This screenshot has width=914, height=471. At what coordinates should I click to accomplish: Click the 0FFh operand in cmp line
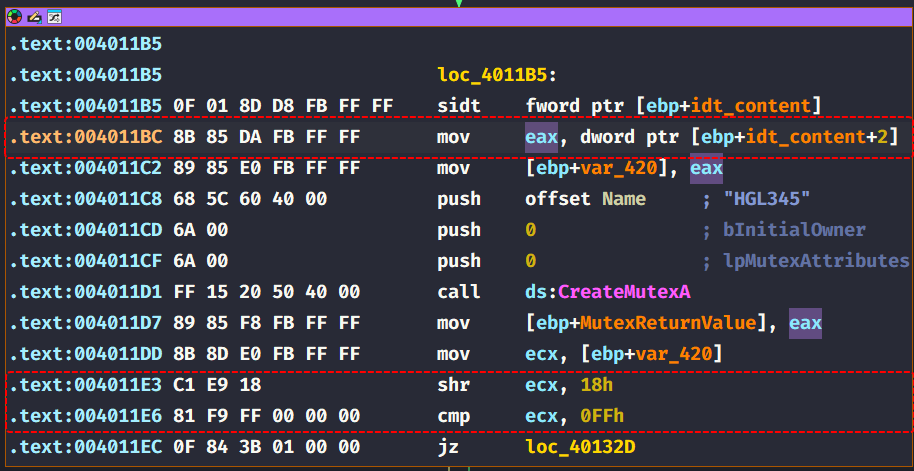tap(592, 416)
